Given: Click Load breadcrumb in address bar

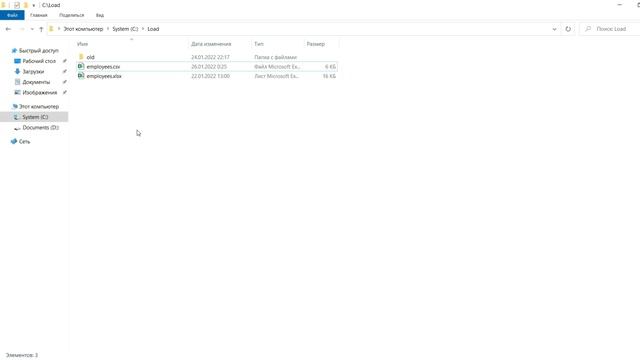Looking at the screenshot, I should coord(153,29).
